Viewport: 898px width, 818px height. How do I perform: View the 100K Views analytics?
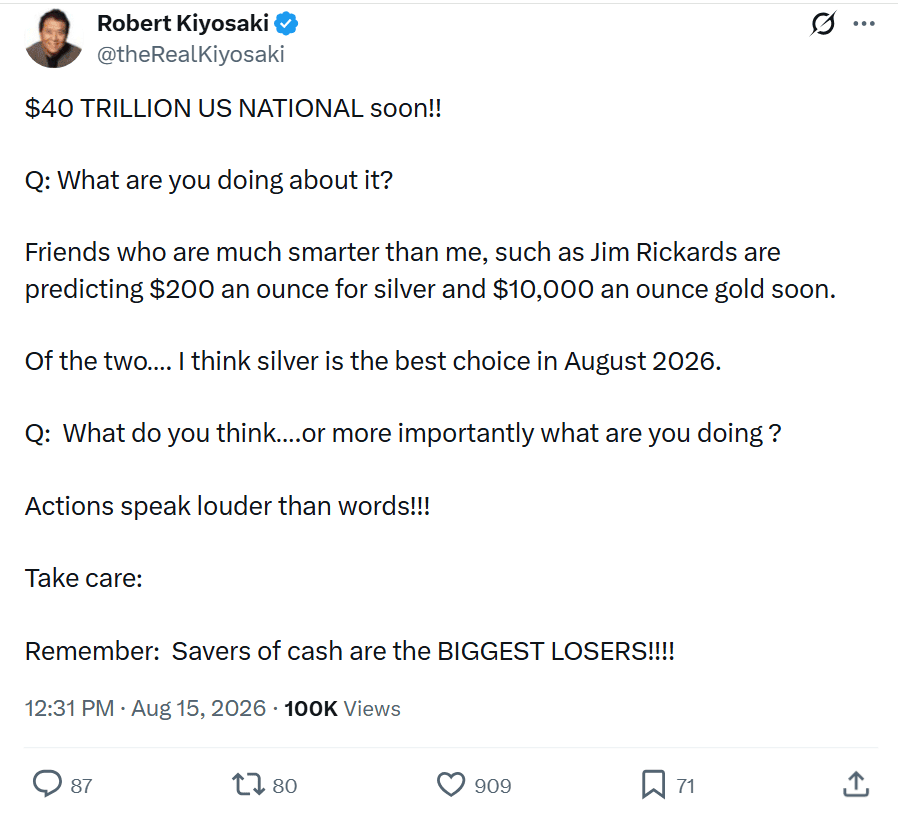tap(342, 709)
